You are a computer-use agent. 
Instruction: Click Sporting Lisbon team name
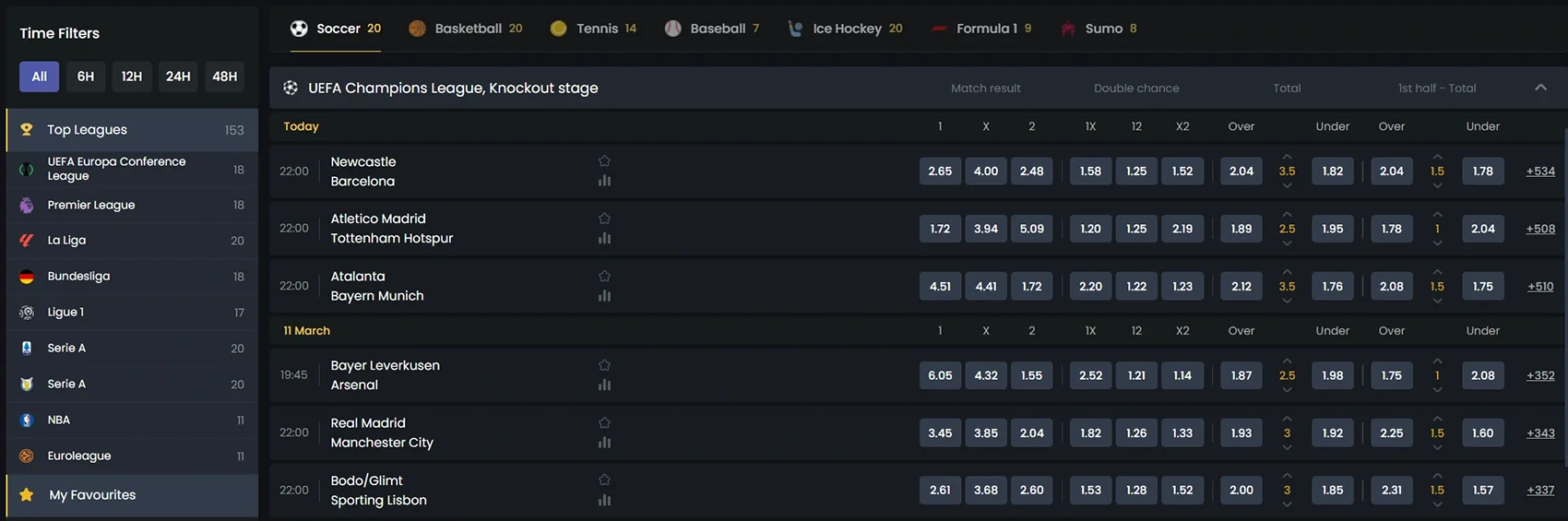coord(378,500)
